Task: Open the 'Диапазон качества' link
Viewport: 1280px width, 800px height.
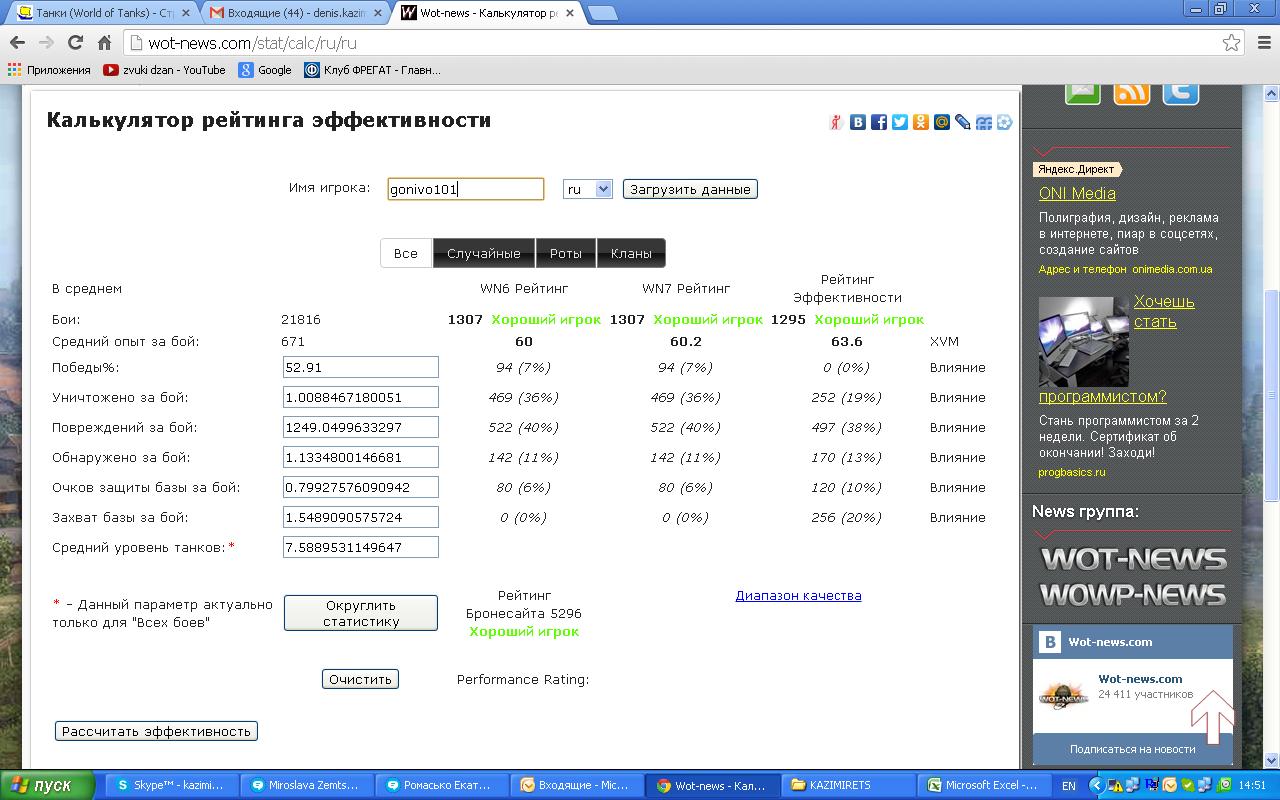Action: [x=798, y=595]
